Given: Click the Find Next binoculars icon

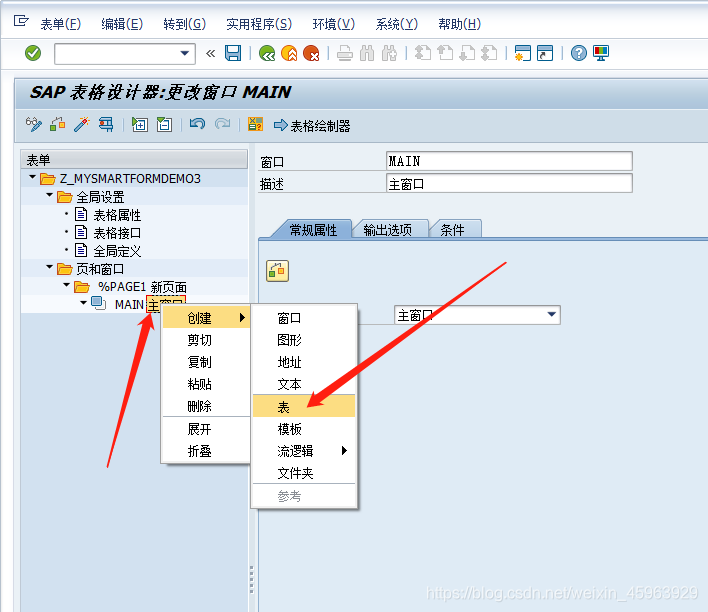Looking at the screenshot, I should click(x=389, y=53).
